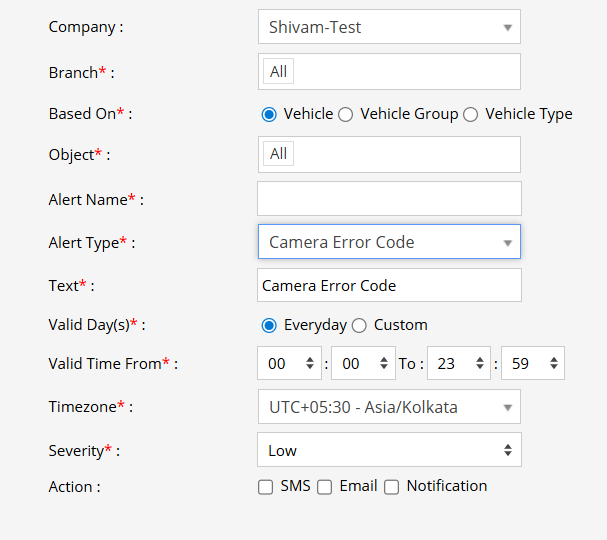Check the Notification action checkbox
The width and height of the screenshot is (607, 540).
click(x=392, y=487)
